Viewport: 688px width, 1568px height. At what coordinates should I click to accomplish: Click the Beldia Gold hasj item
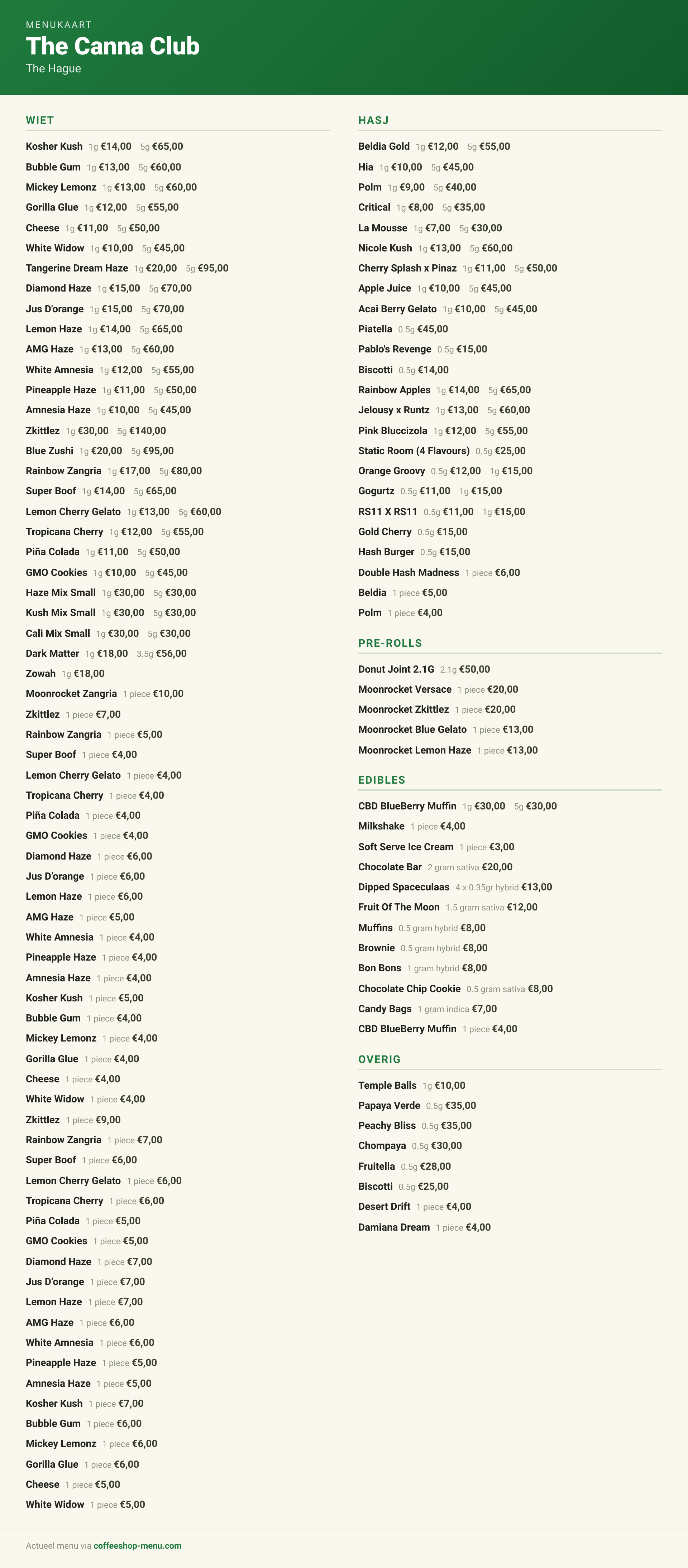coord(434,146)
